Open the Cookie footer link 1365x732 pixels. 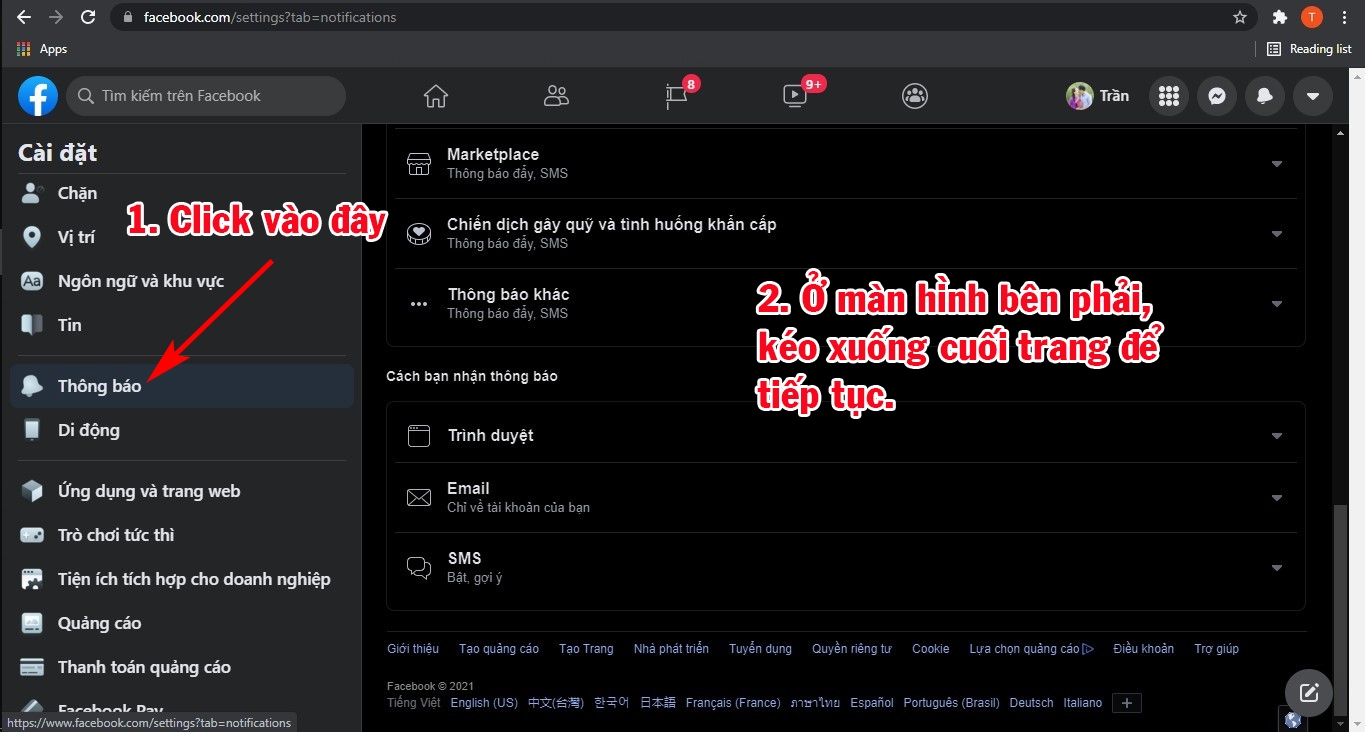click(x=931, y=649)
